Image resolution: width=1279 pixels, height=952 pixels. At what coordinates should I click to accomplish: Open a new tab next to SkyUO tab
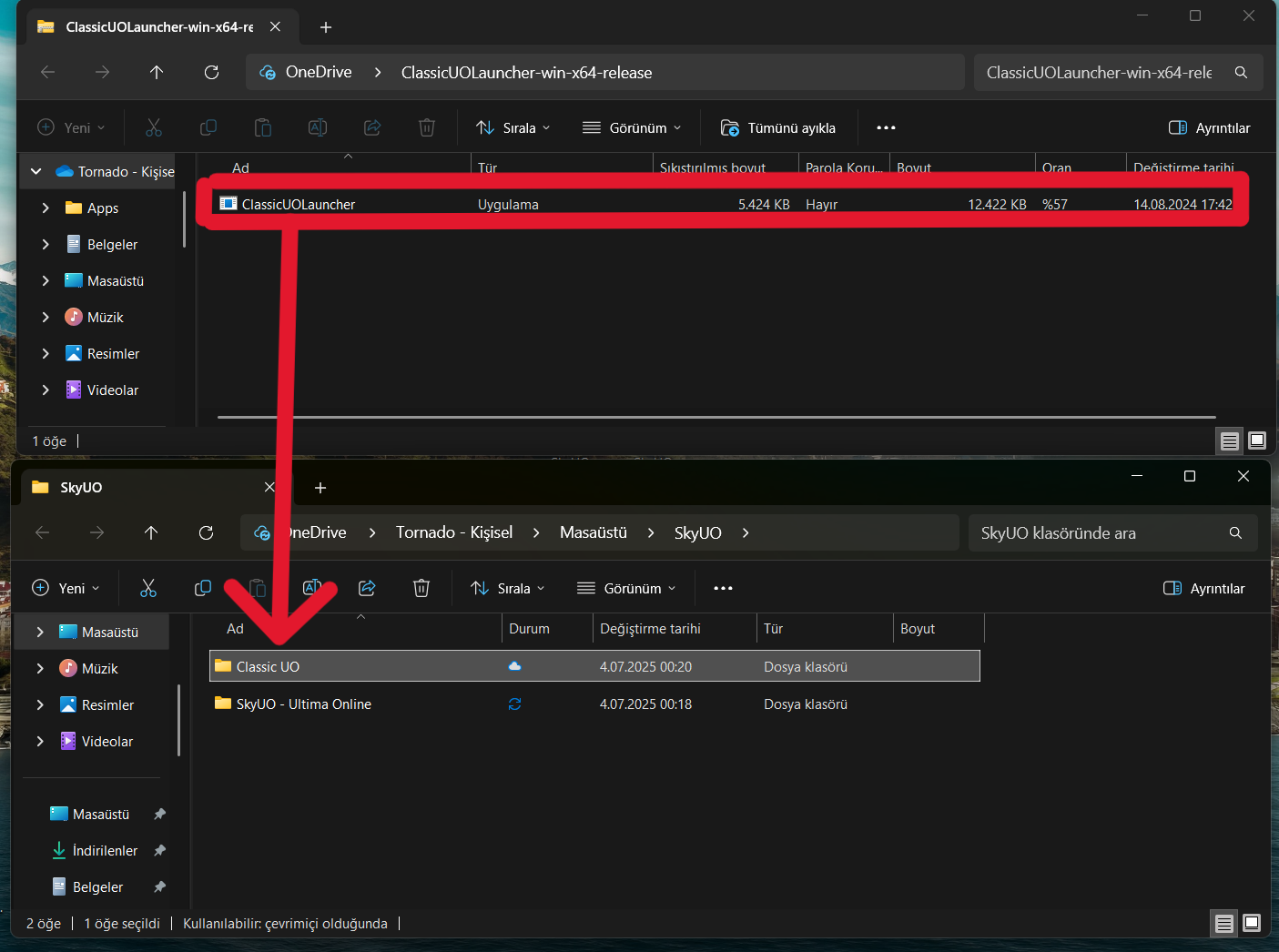click(320, 488)
